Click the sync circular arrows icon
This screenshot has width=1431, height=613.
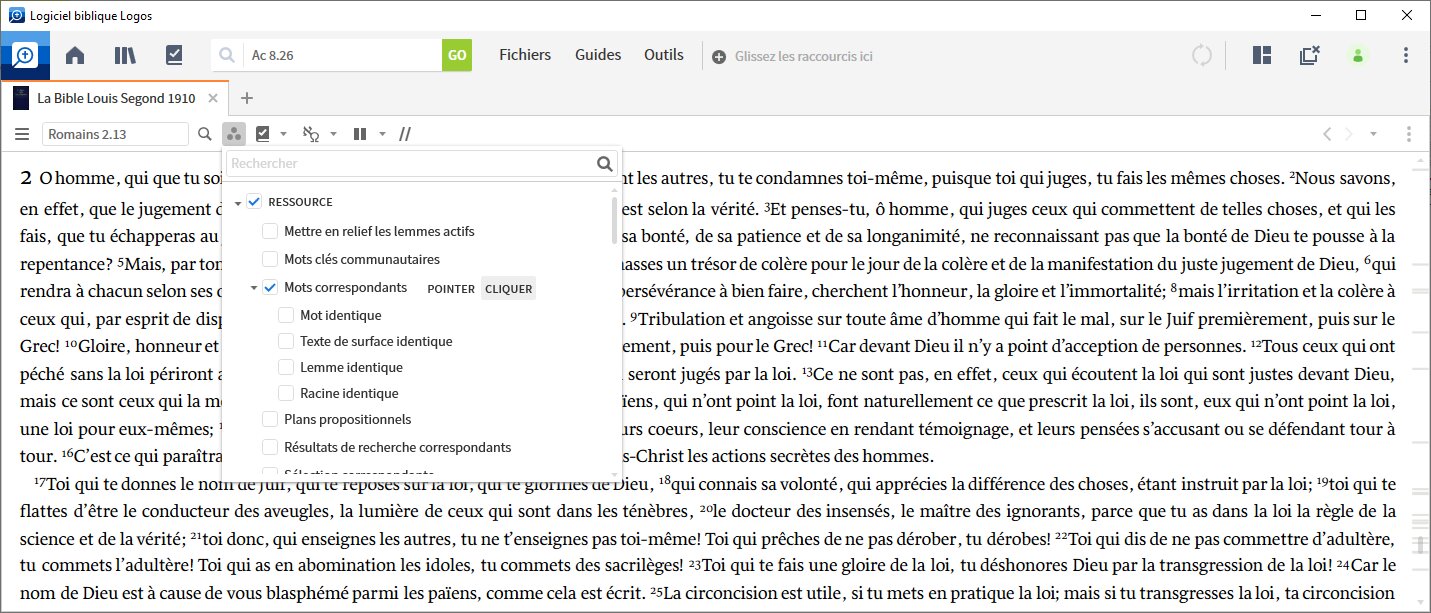1202,56
